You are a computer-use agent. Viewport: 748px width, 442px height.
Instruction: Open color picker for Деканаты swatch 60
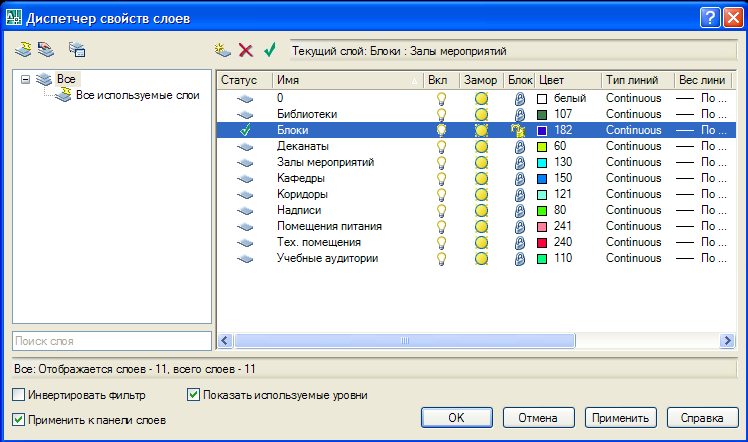pyautogui.click(x=542, y=147)
